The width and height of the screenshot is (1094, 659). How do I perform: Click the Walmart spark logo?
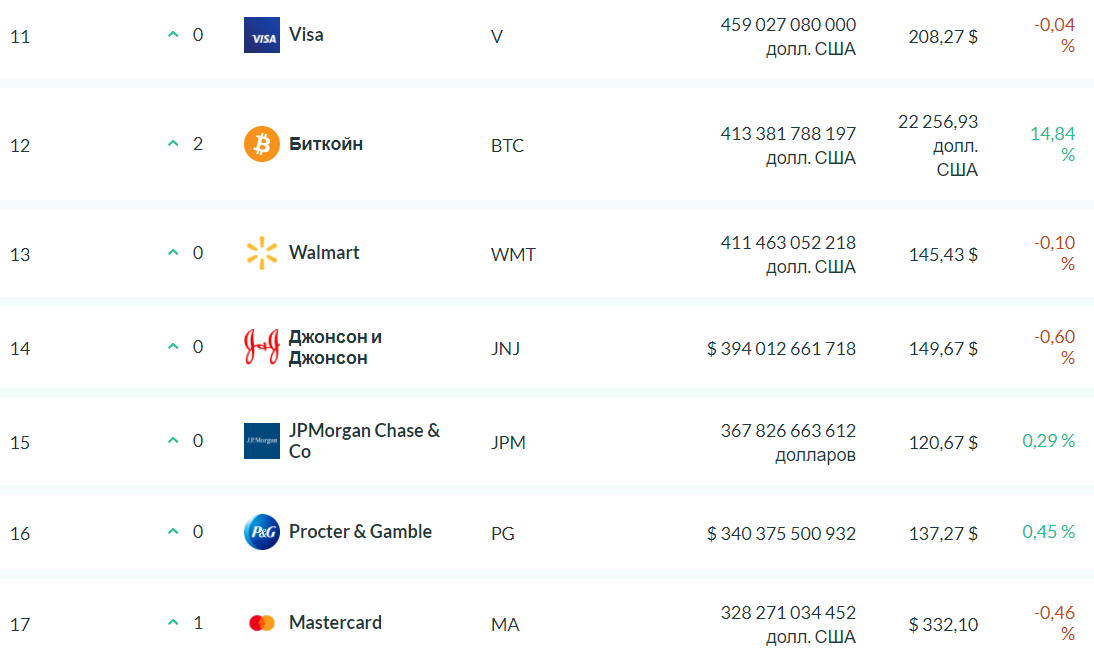coord(262,253)
